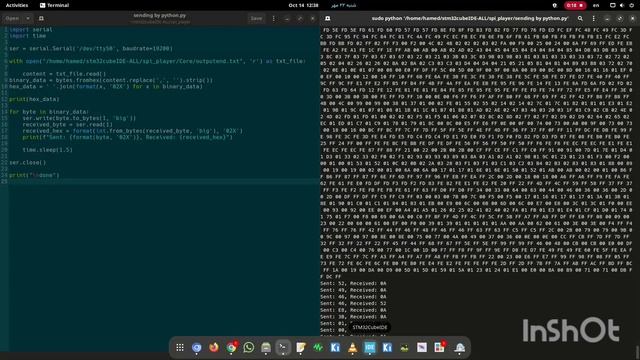The image size is (640, 360).
Task: Open the Persian date indicator in top bar
Action: [343, 5]
